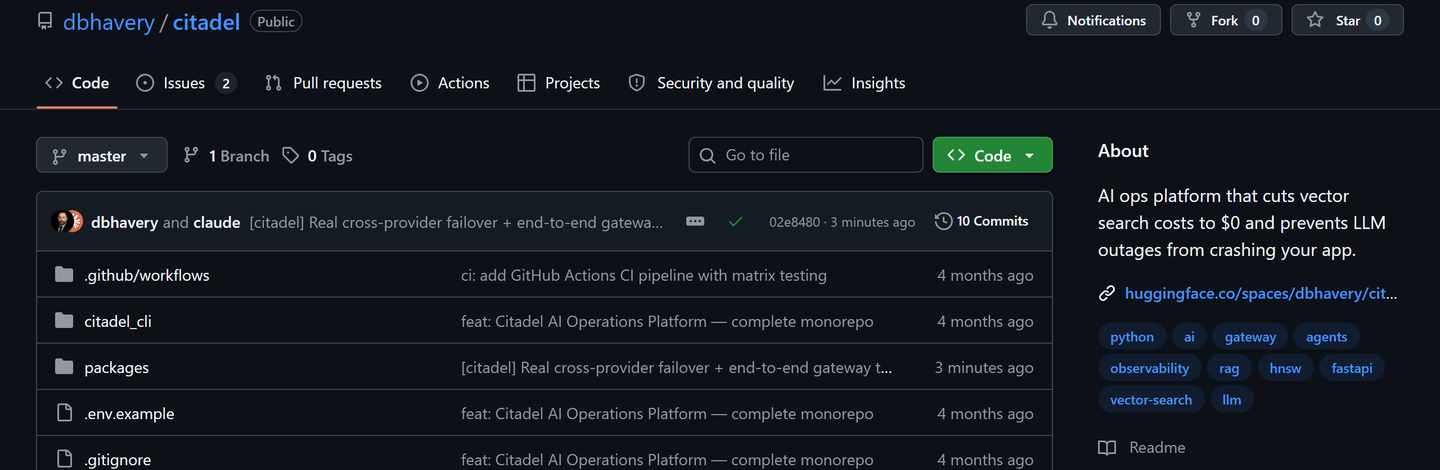Screen dimensions: 1440x470
Task: Open claude co-author link
Action: (216, 222)
